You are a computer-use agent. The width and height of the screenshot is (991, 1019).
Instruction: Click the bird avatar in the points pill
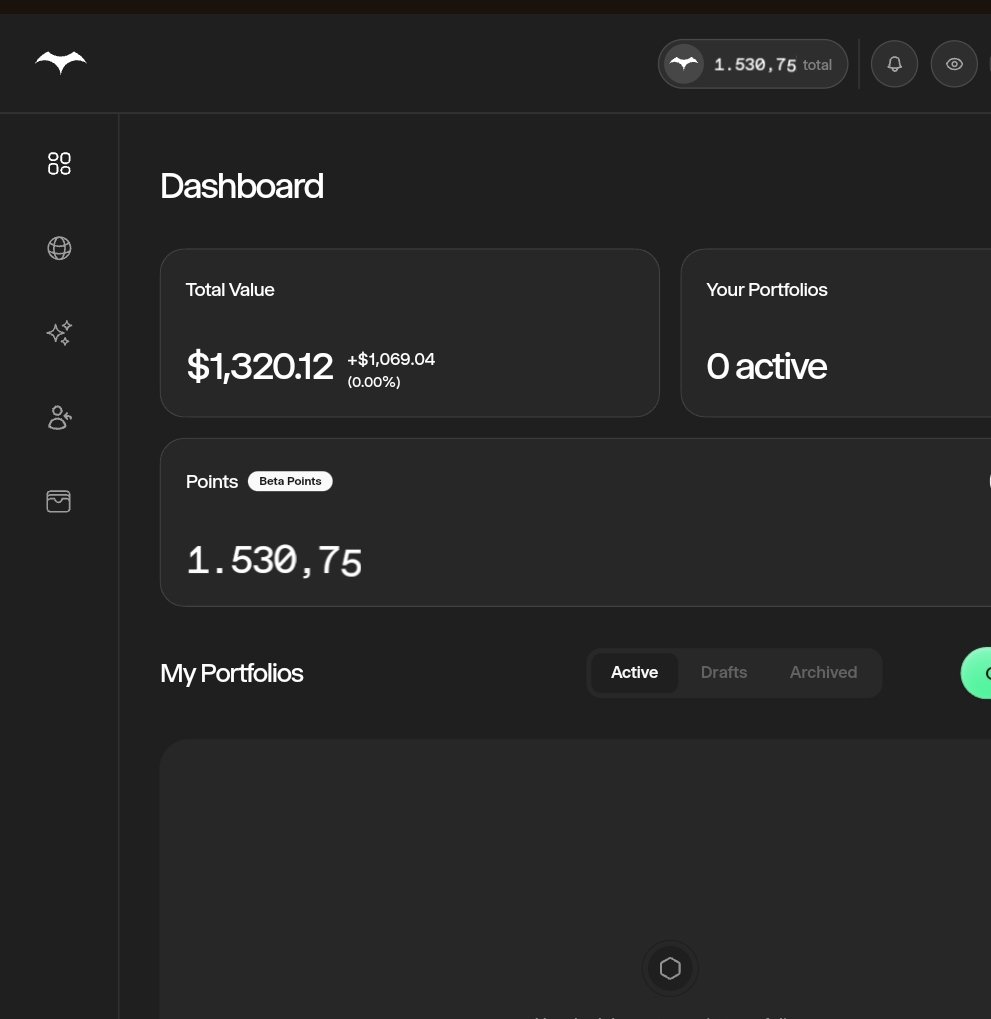(684, 64)
